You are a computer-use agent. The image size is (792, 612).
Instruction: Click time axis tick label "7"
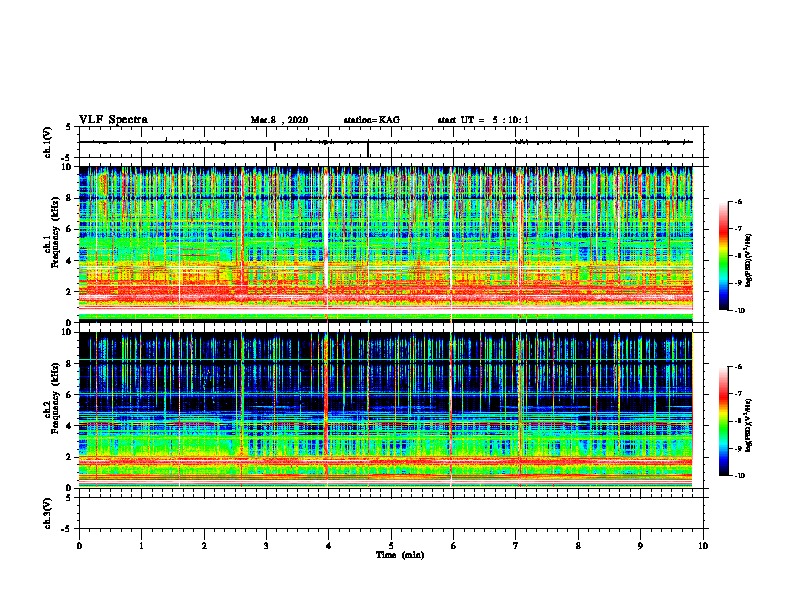[516, 546]
